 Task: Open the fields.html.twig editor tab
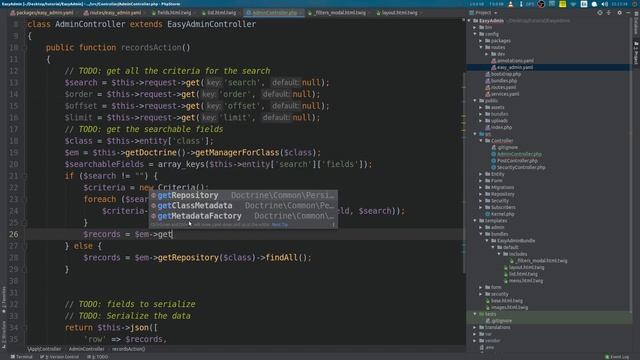(171, 13)
